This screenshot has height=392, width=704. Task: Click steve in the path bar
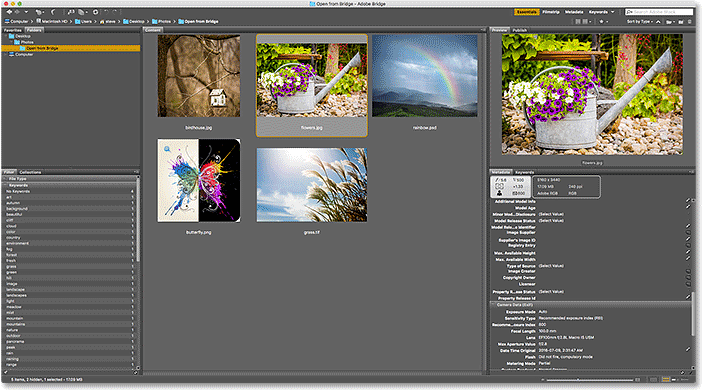point(107,21)
